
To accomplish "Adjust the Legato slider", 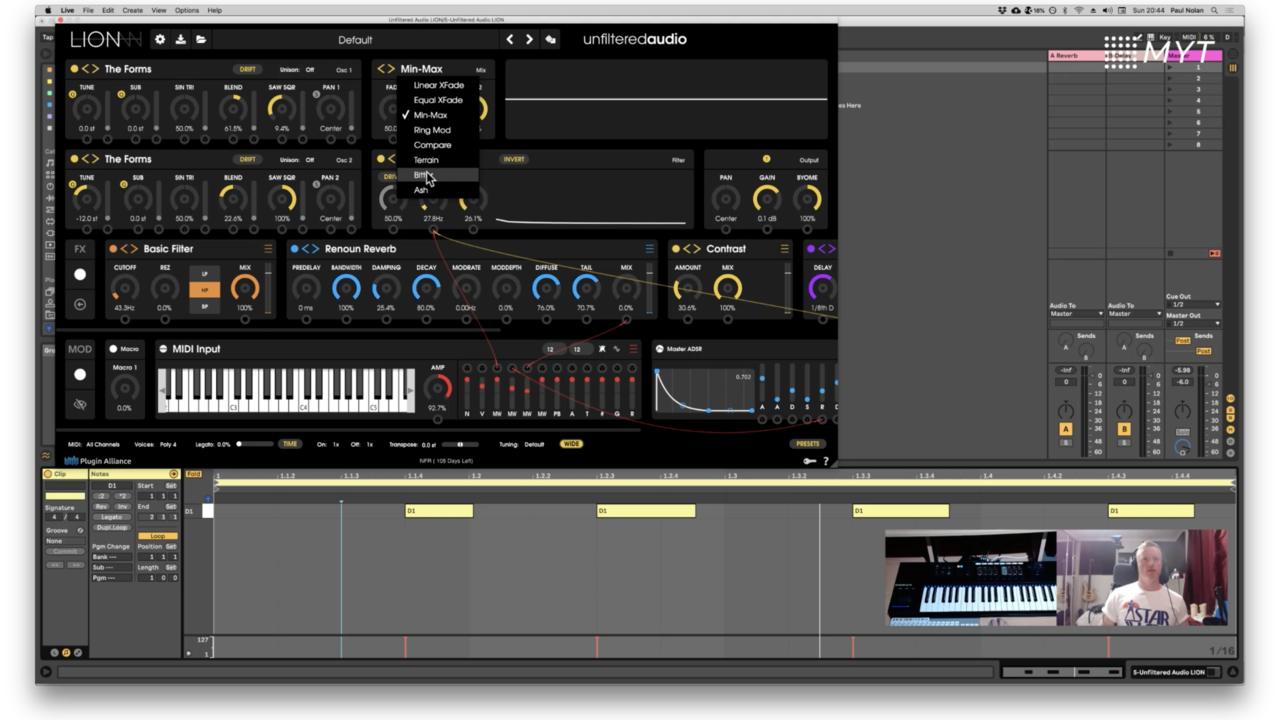I will pos(254,444).
